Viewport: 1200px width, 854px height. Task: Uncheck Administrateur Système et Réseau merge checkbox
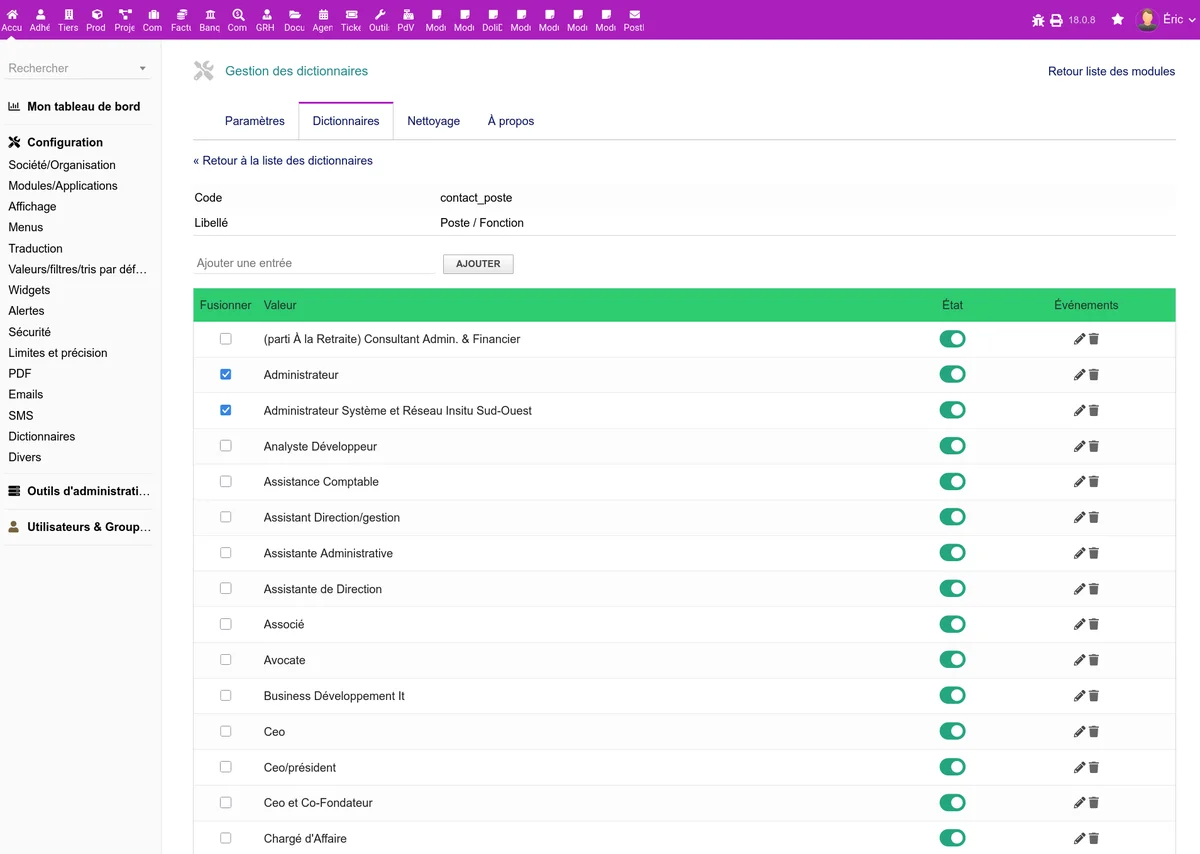coord(225,410)
